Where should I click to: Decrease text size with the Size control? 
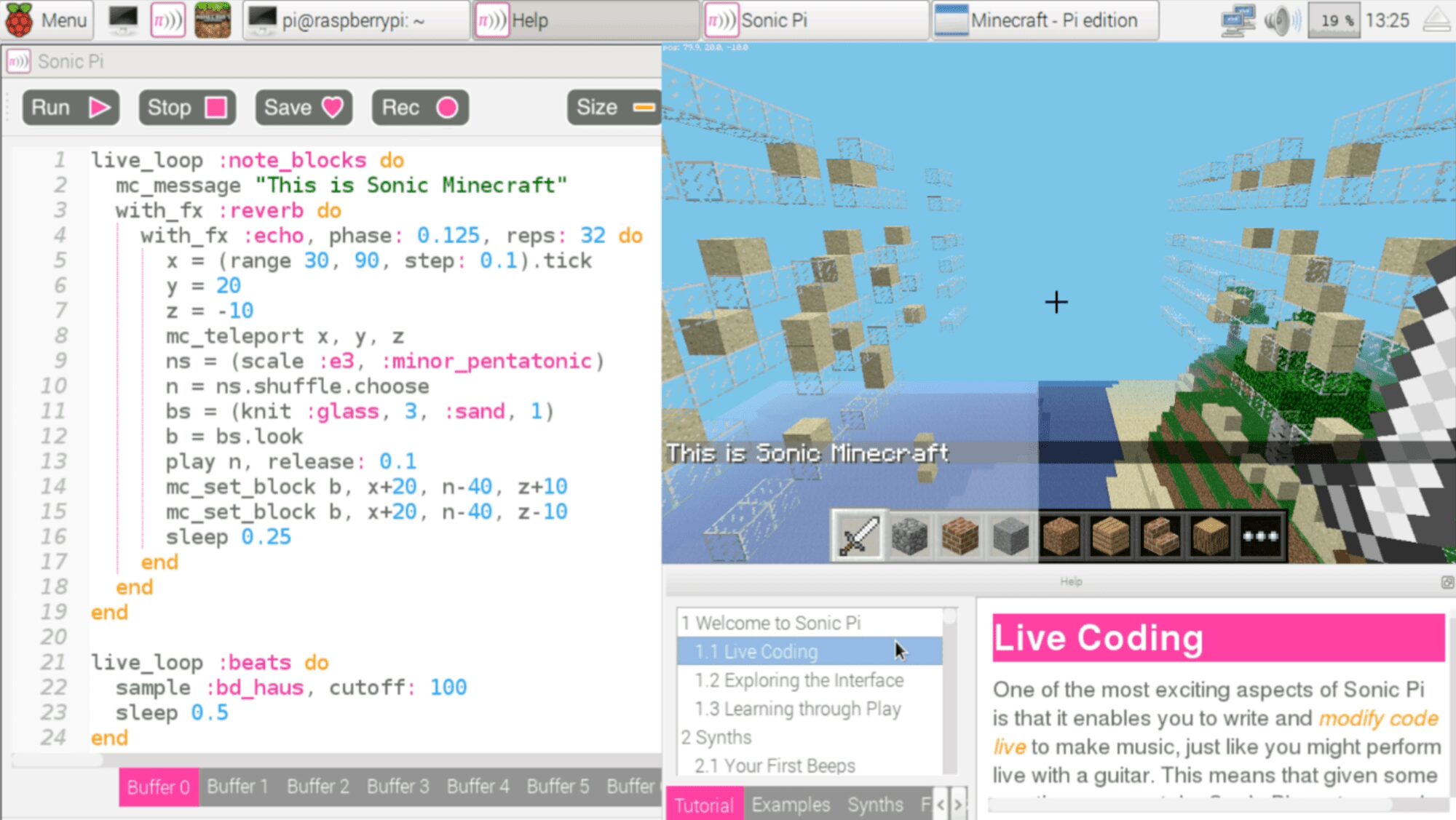642,107
